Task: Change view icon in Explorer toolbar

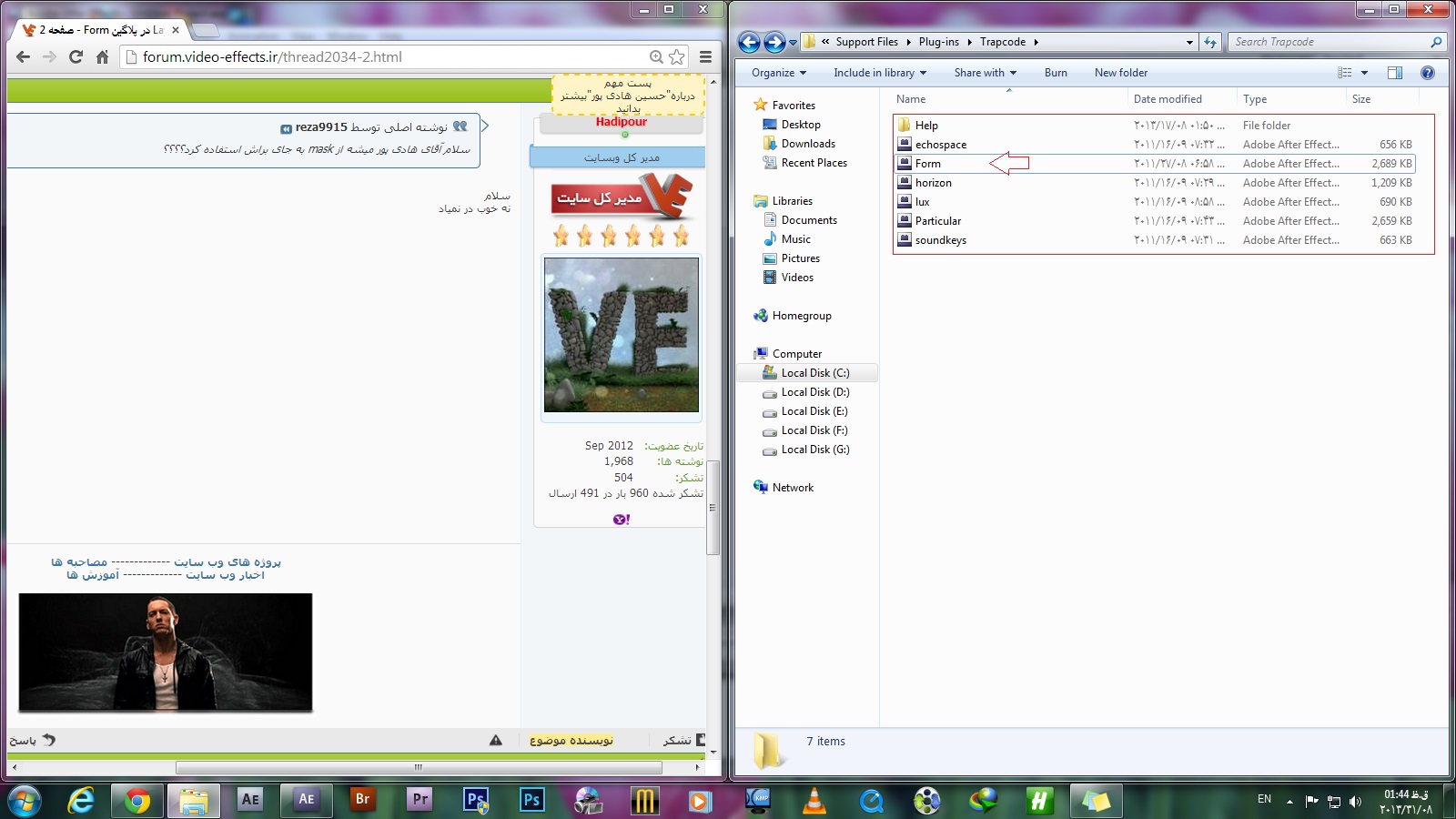Action: pos(1345,73)
